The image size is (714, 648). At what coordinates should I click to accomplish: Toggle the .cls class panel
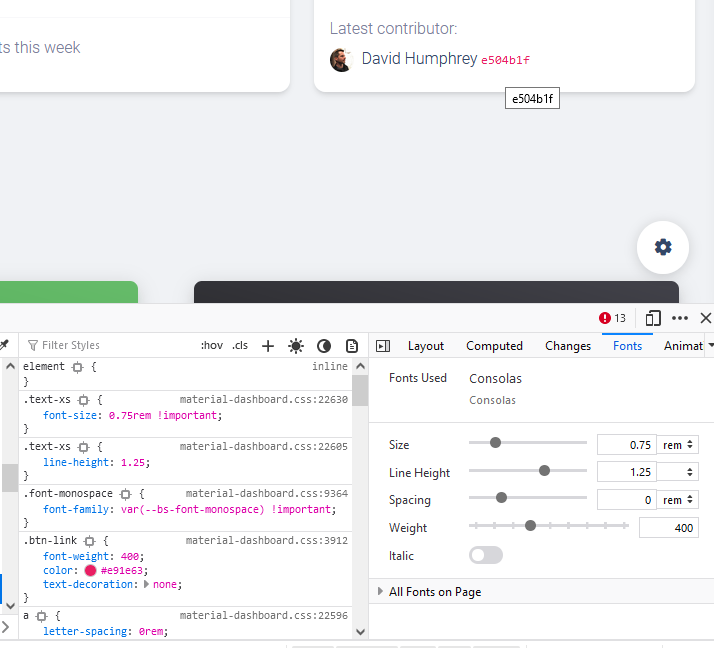pyautogui.click(x=240, y=345)
